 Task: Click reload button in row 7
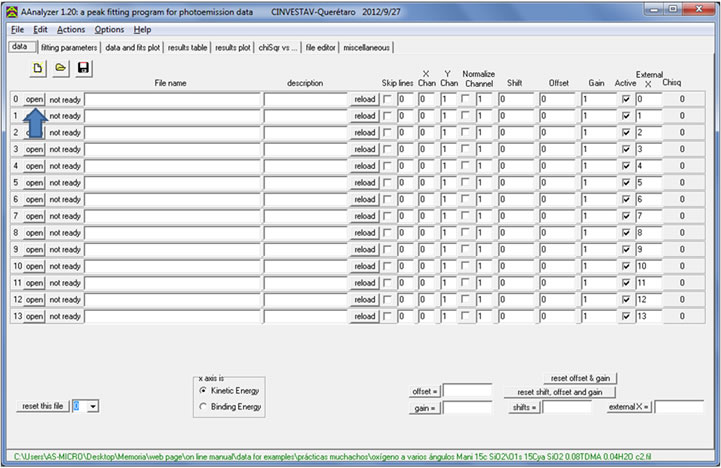365,216
